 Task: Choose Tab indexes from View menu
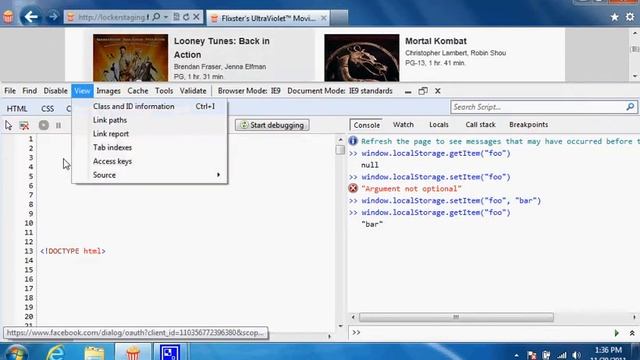coord(149,147)
